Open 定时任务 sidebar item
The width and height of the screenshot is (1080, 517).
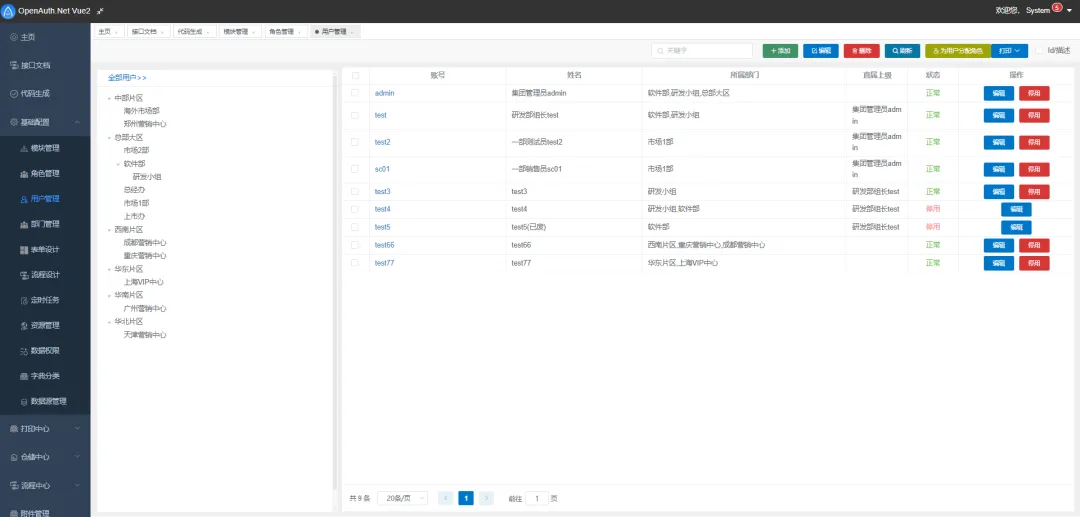[45, 299]
